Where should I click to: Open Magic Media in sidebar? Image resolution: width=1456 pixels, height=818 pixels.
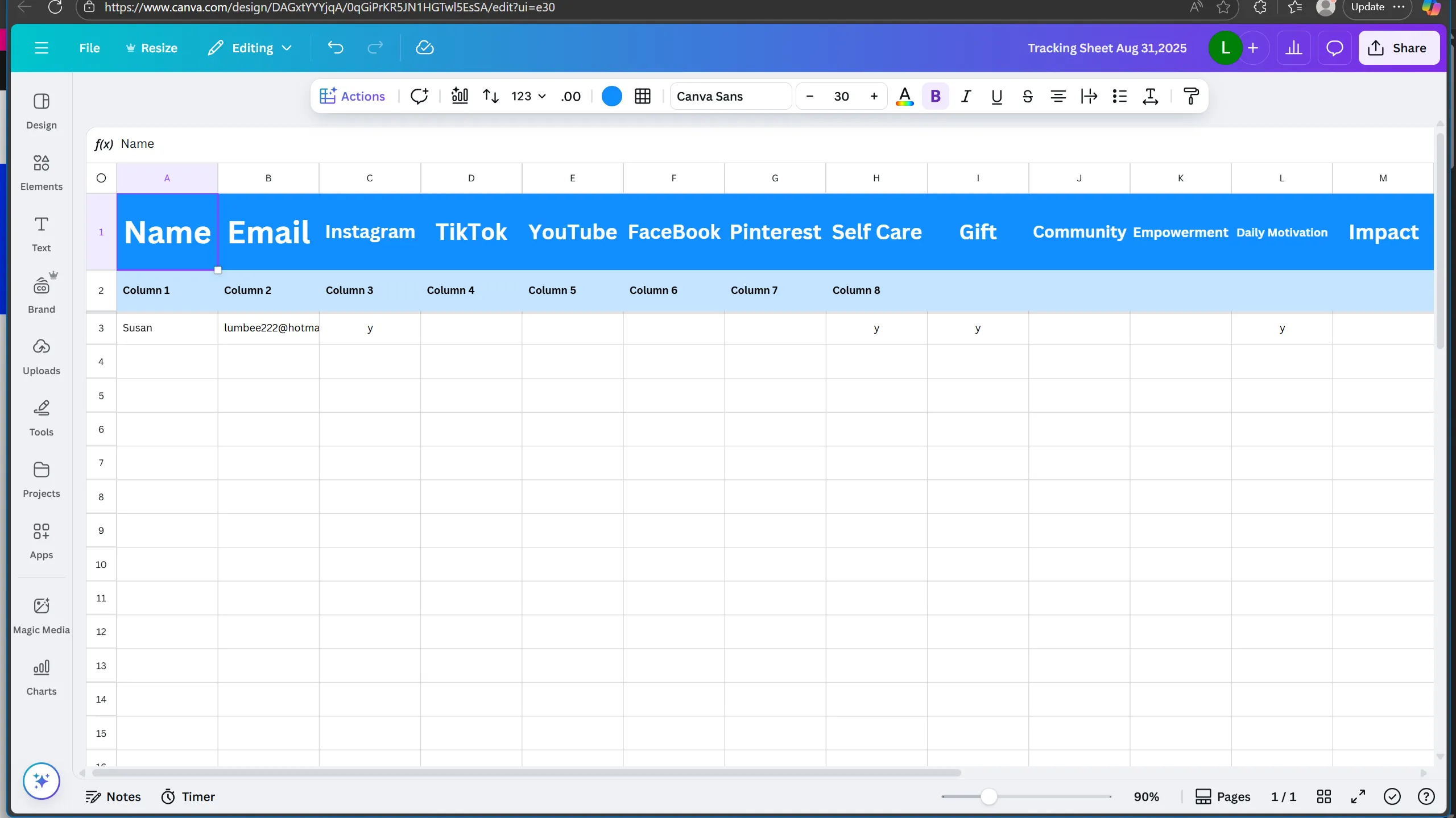coord(41,616)
